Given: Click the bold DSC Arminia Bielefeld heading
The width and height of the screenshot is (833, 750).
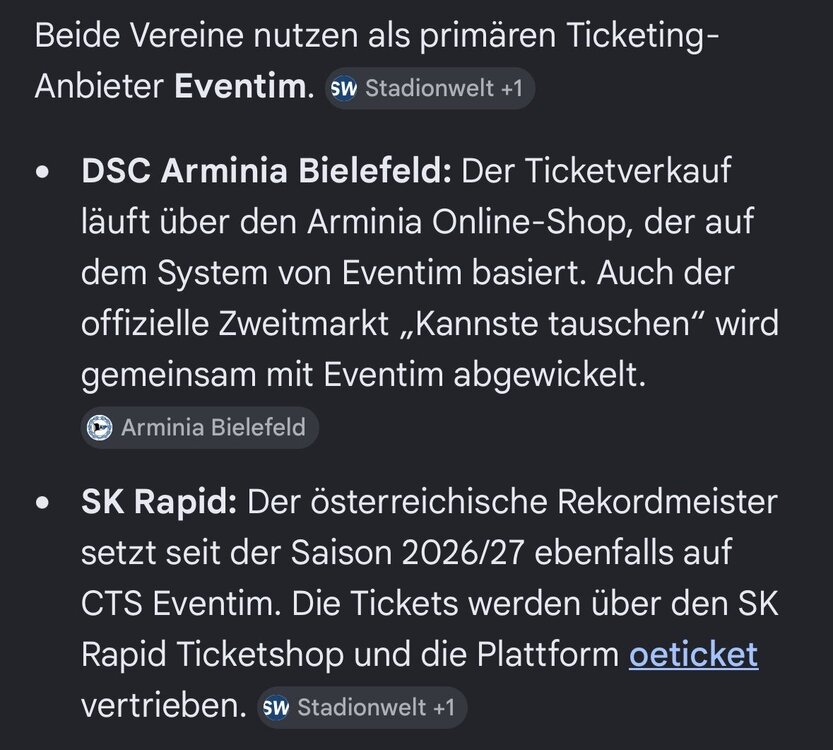Looking at the screenshot, I should click(266, 171).
